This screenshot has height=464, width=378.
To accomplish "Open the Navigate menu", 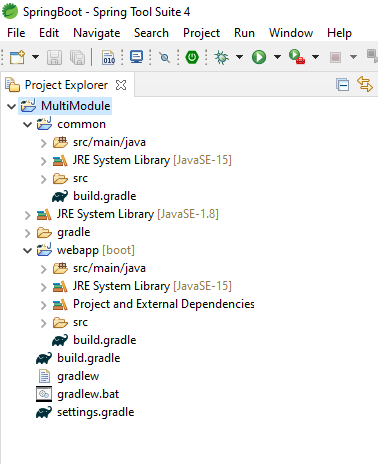I will (97, 33).
